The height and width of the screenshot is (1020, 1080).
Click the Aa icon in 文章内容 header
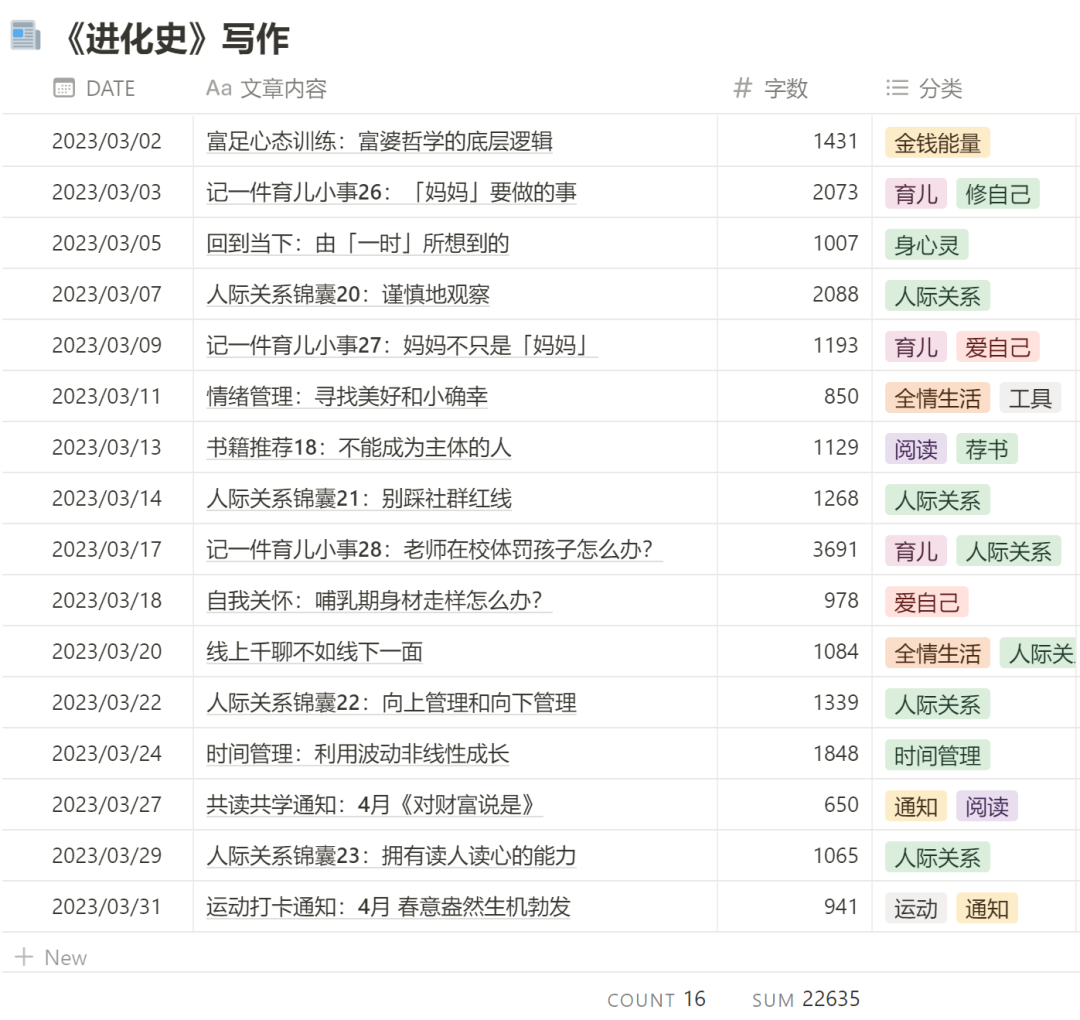(218, 88)
